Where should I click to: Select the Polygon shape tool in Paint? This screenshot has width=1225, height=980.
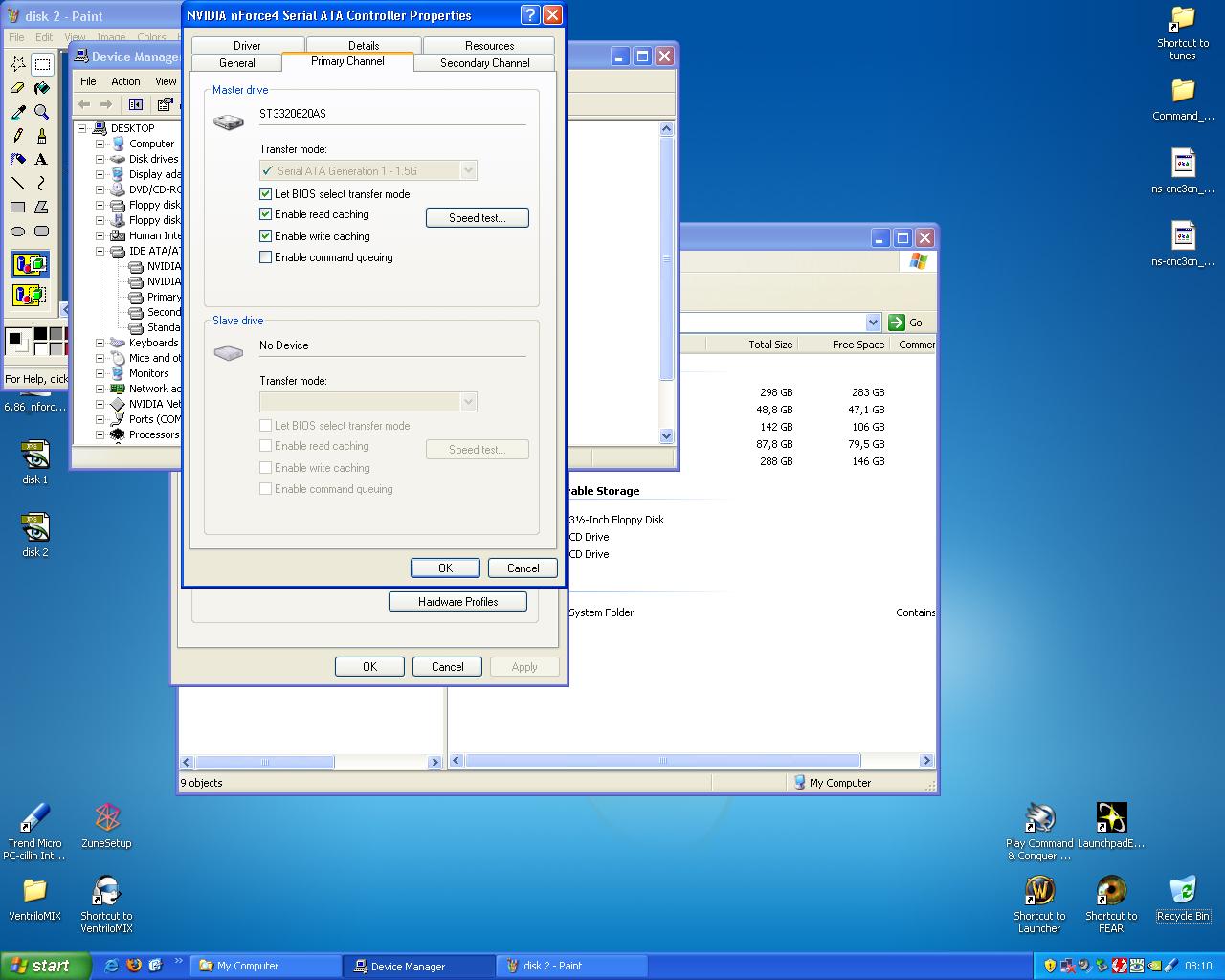tap(41, 207)
